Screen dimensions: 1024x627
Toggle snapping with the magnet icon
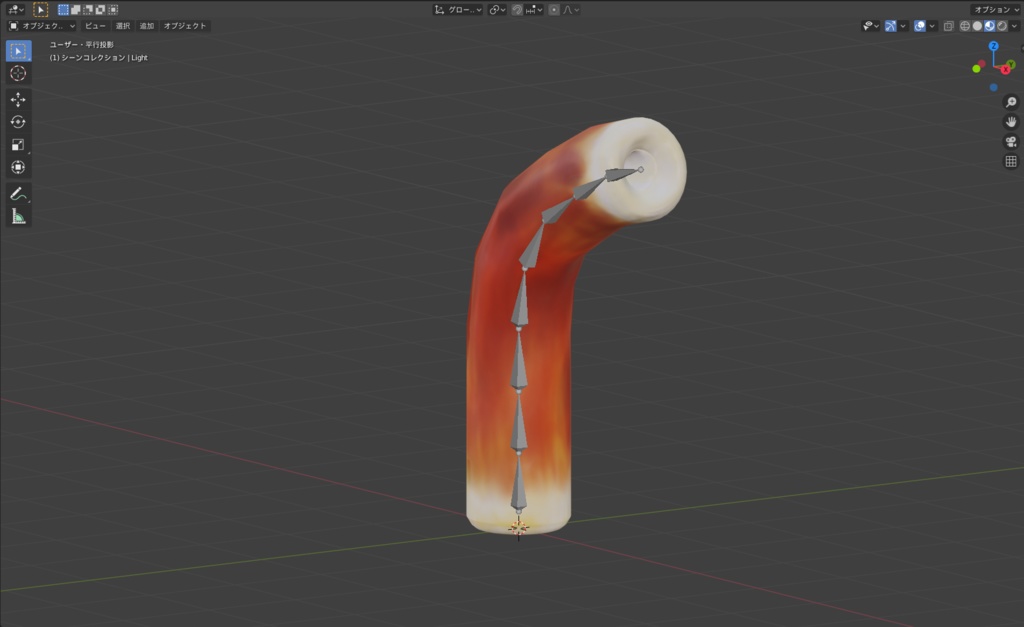click(x=518, y=9)
